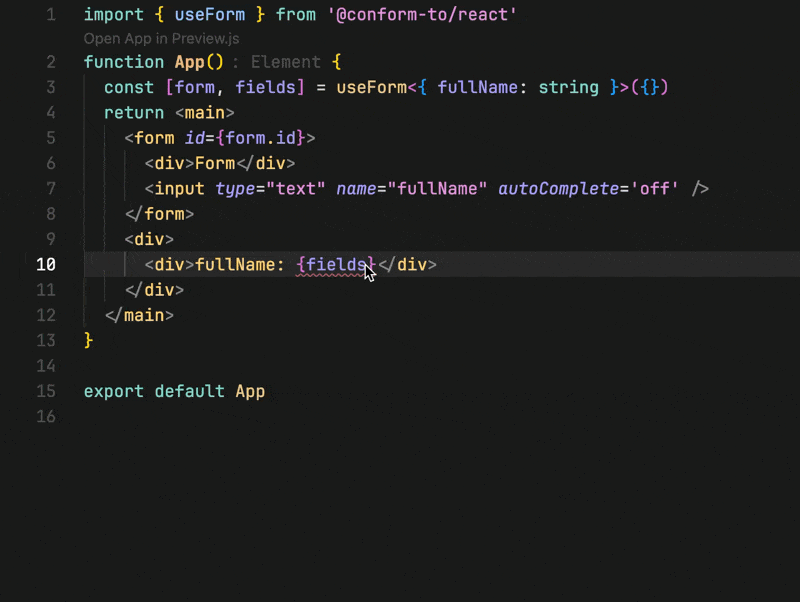Click the 'return' keyword on line 4
Screen dimensions: 800x602
click(x=134, y=113)
